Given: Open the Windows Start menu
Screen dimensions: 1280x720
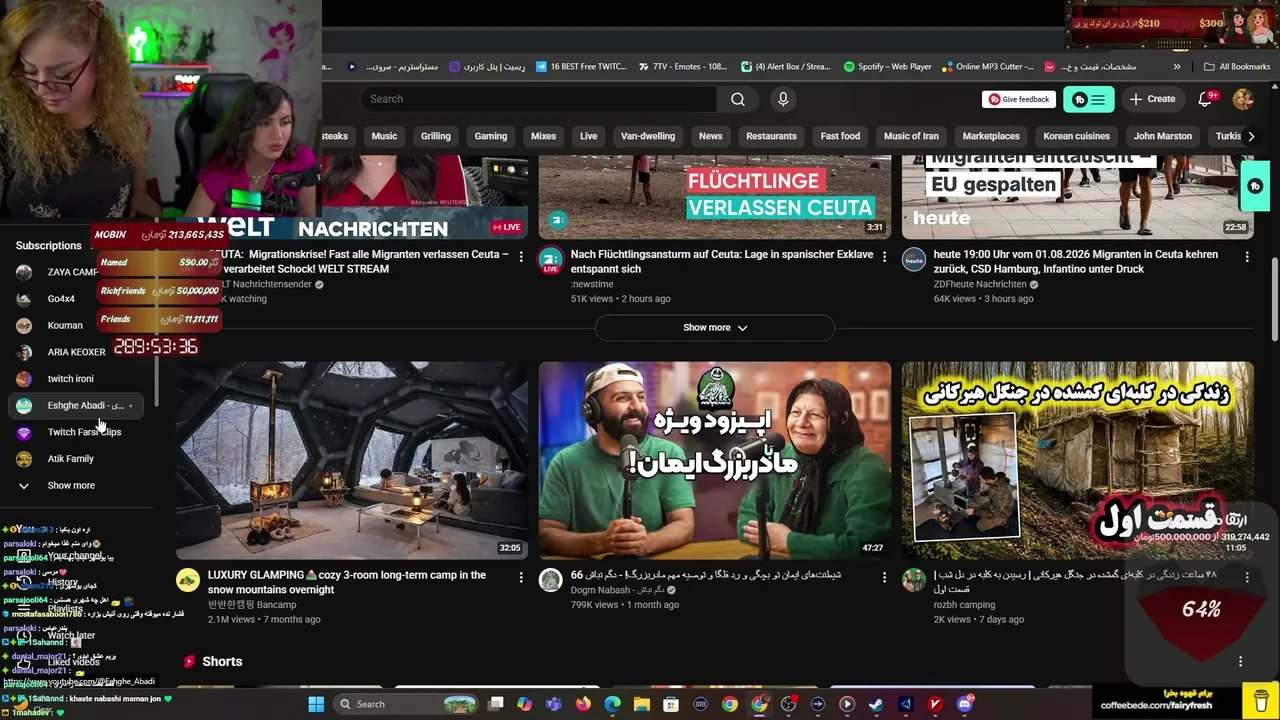Looking at the screenshot, I should click(316, 704).
